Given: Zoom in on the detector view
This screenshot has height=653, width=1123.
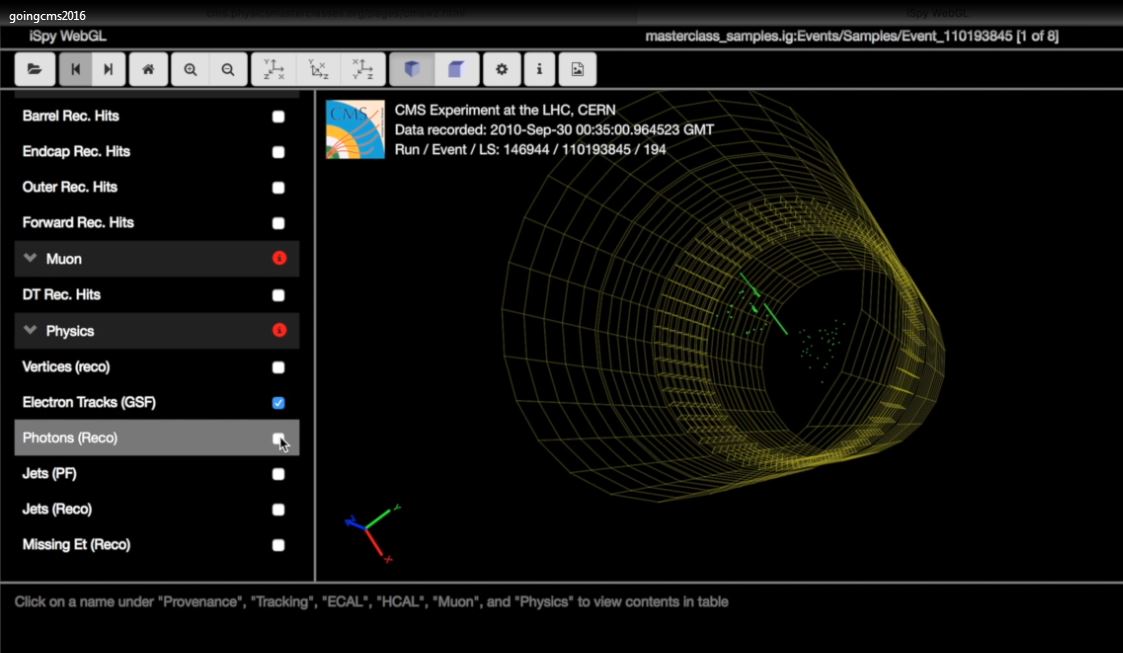Looking at the screenshot, I should point(190,69).
